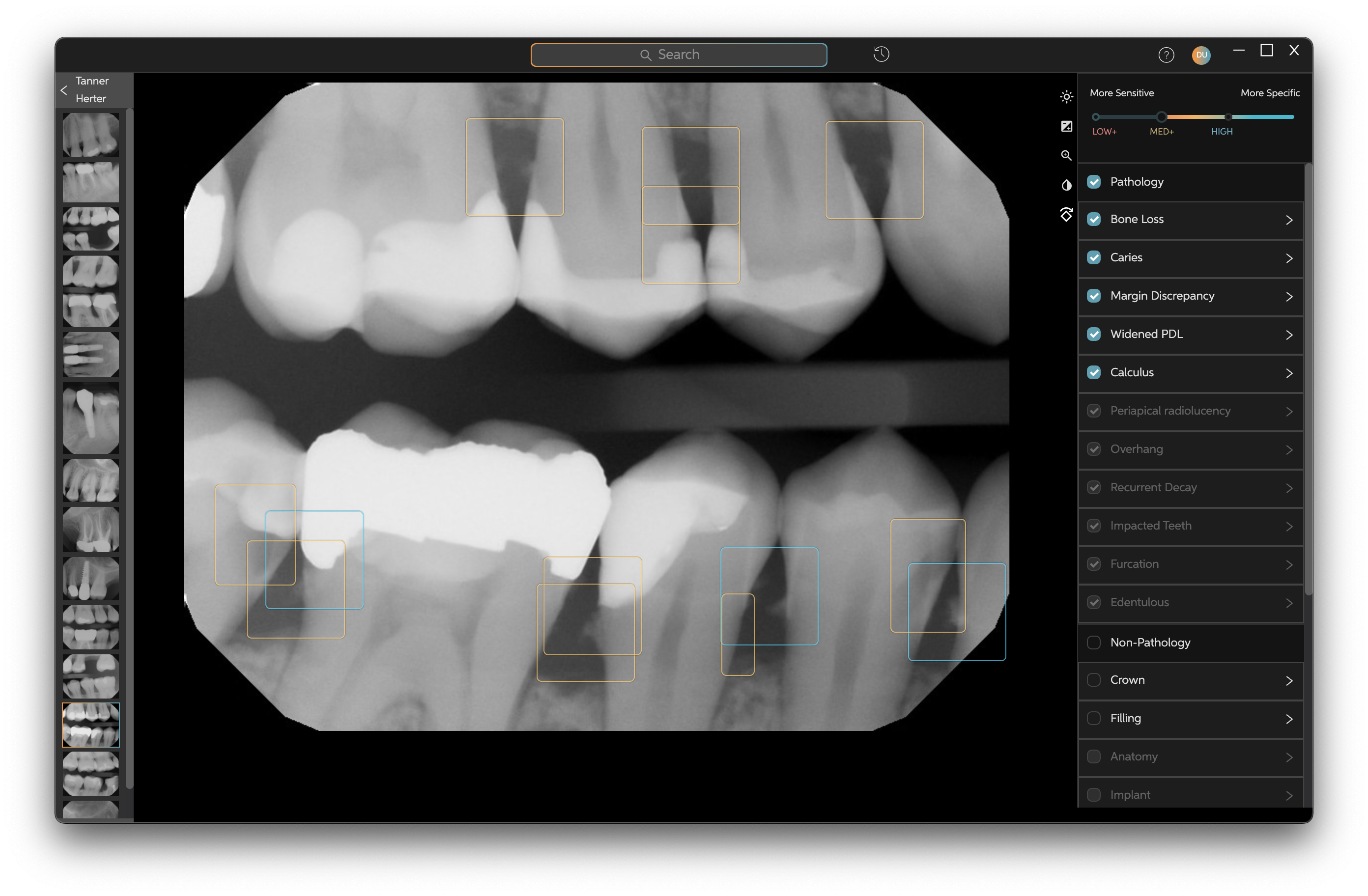Click the exposure plus-minus icon

click(x=1066, y=126)
